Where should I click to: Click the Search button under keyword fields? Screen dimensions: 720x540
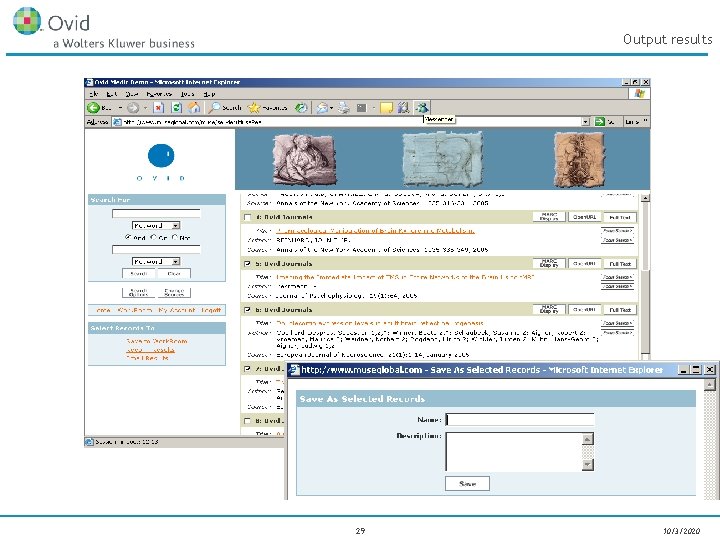139,274
